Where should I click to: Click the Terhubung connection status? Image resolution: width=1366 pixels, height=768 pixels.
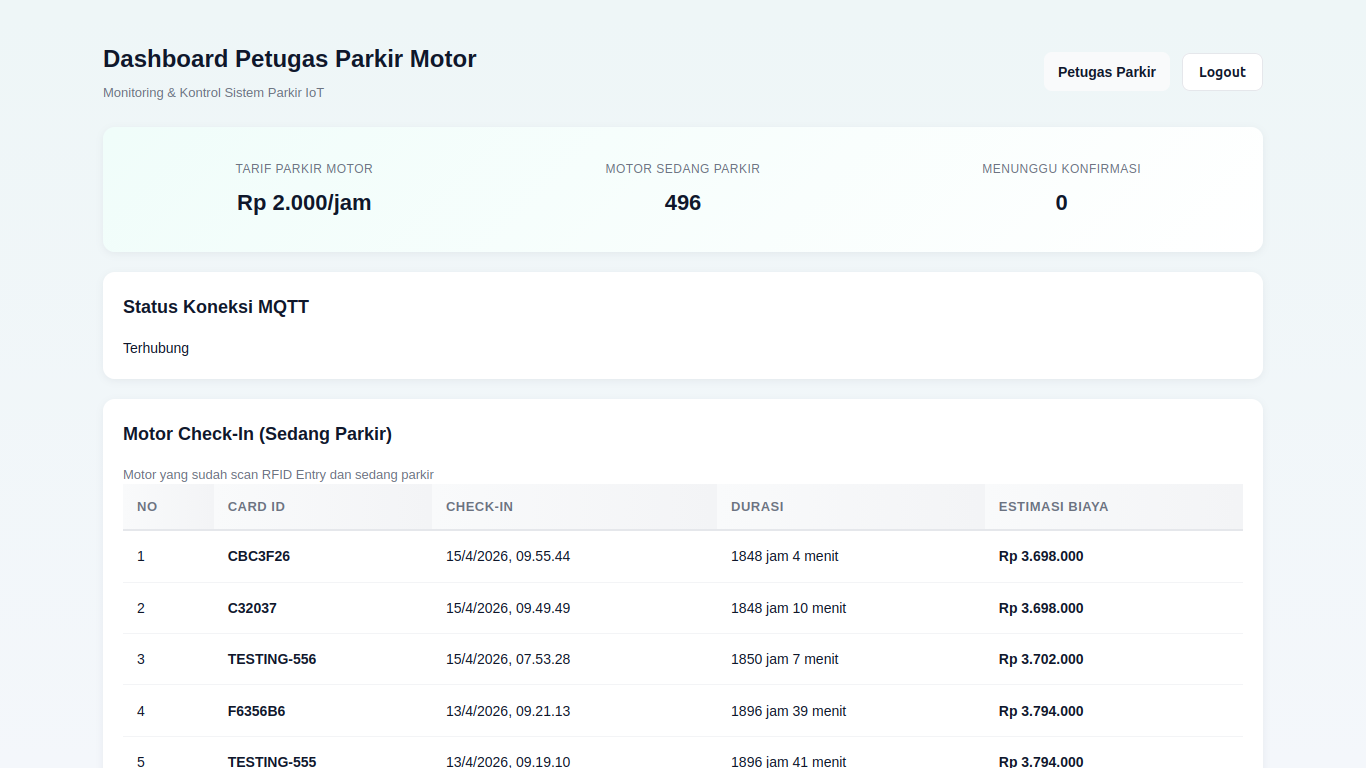click(x=156, y=348)
